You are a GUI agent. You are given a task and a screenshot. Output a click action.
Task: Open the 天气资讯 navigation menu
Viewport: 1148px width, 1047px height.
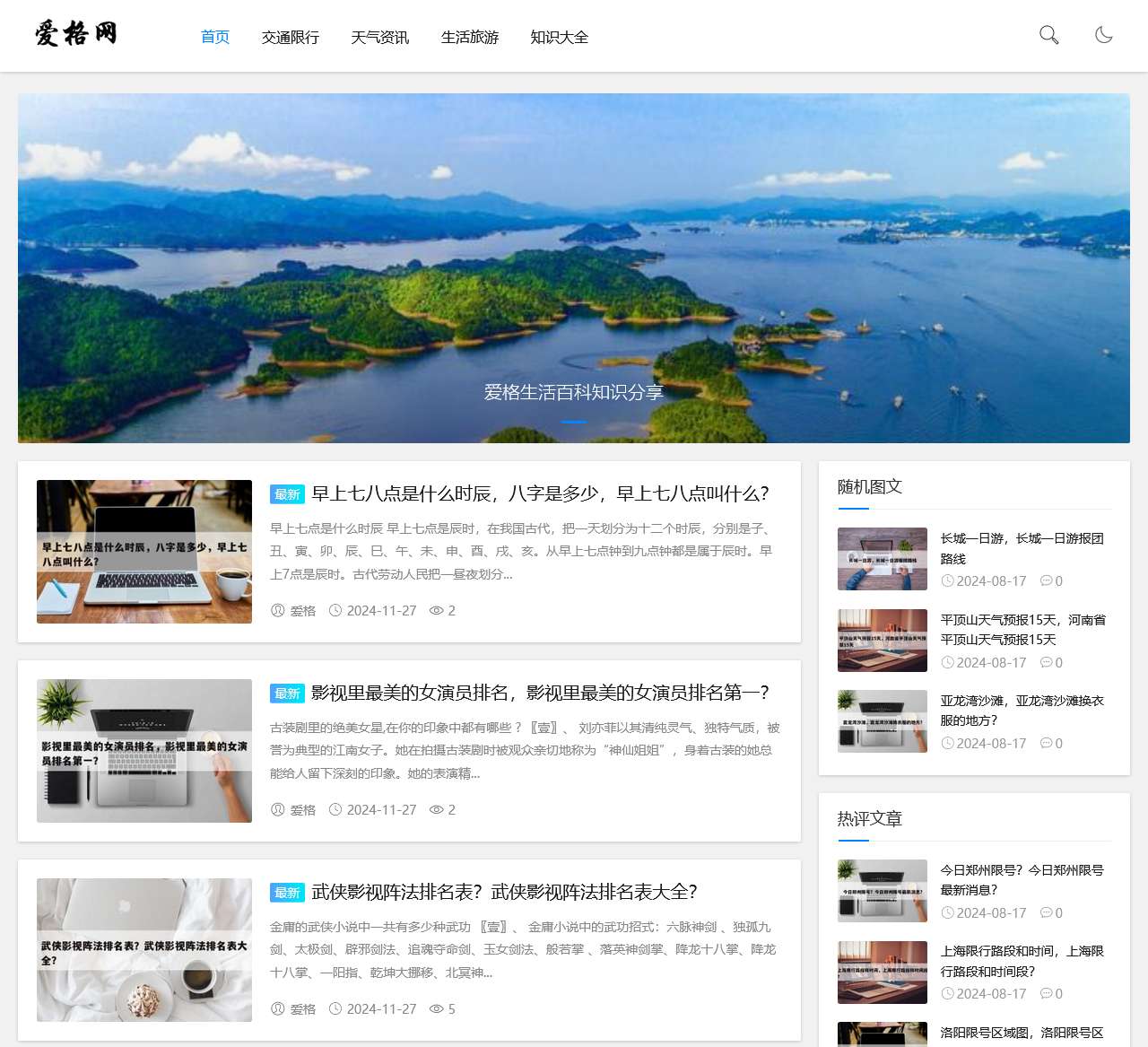[x=380, y=38]
